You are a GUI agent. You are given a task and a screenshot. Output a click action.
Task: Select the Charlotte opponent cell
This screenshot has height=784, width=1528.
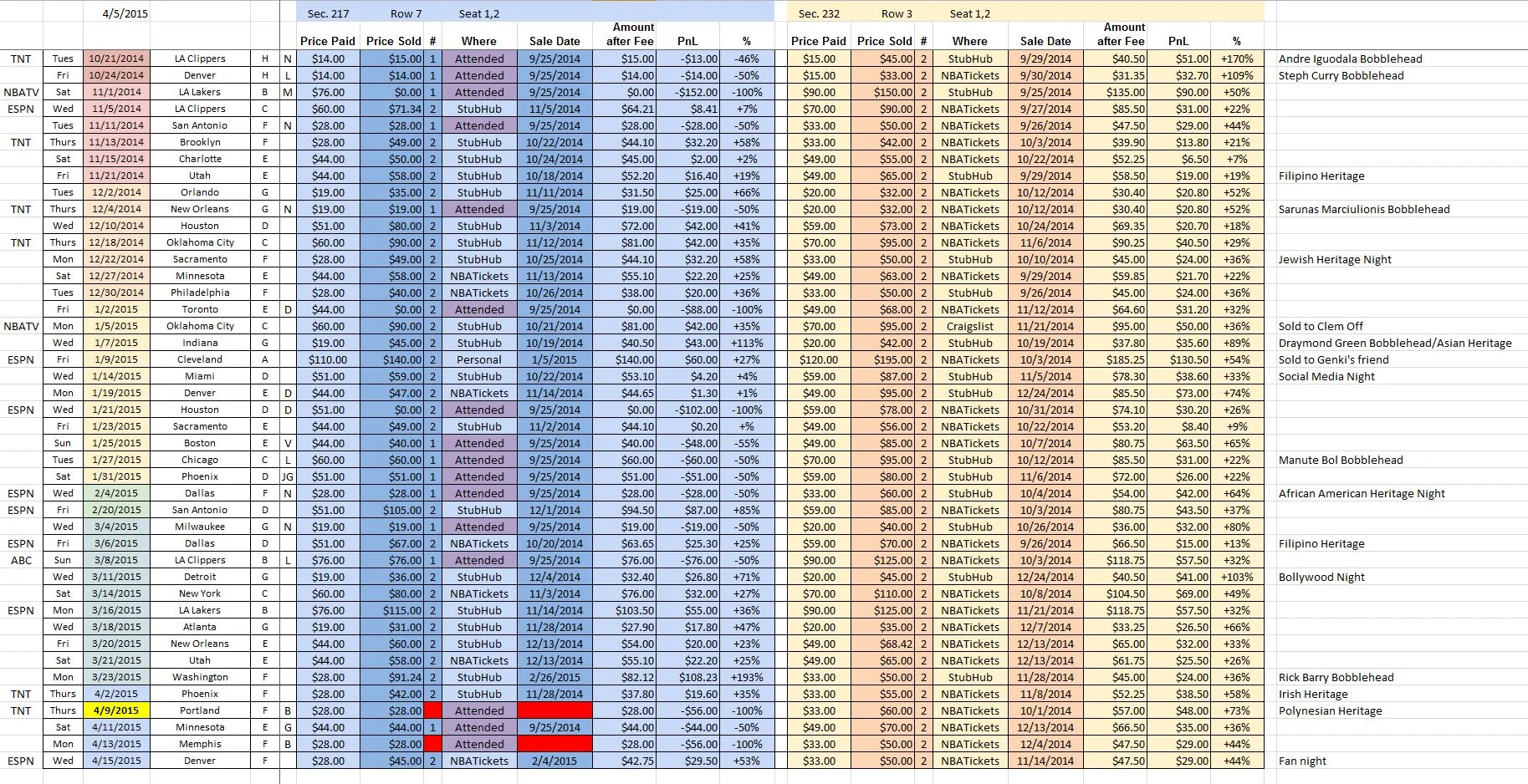200,159
